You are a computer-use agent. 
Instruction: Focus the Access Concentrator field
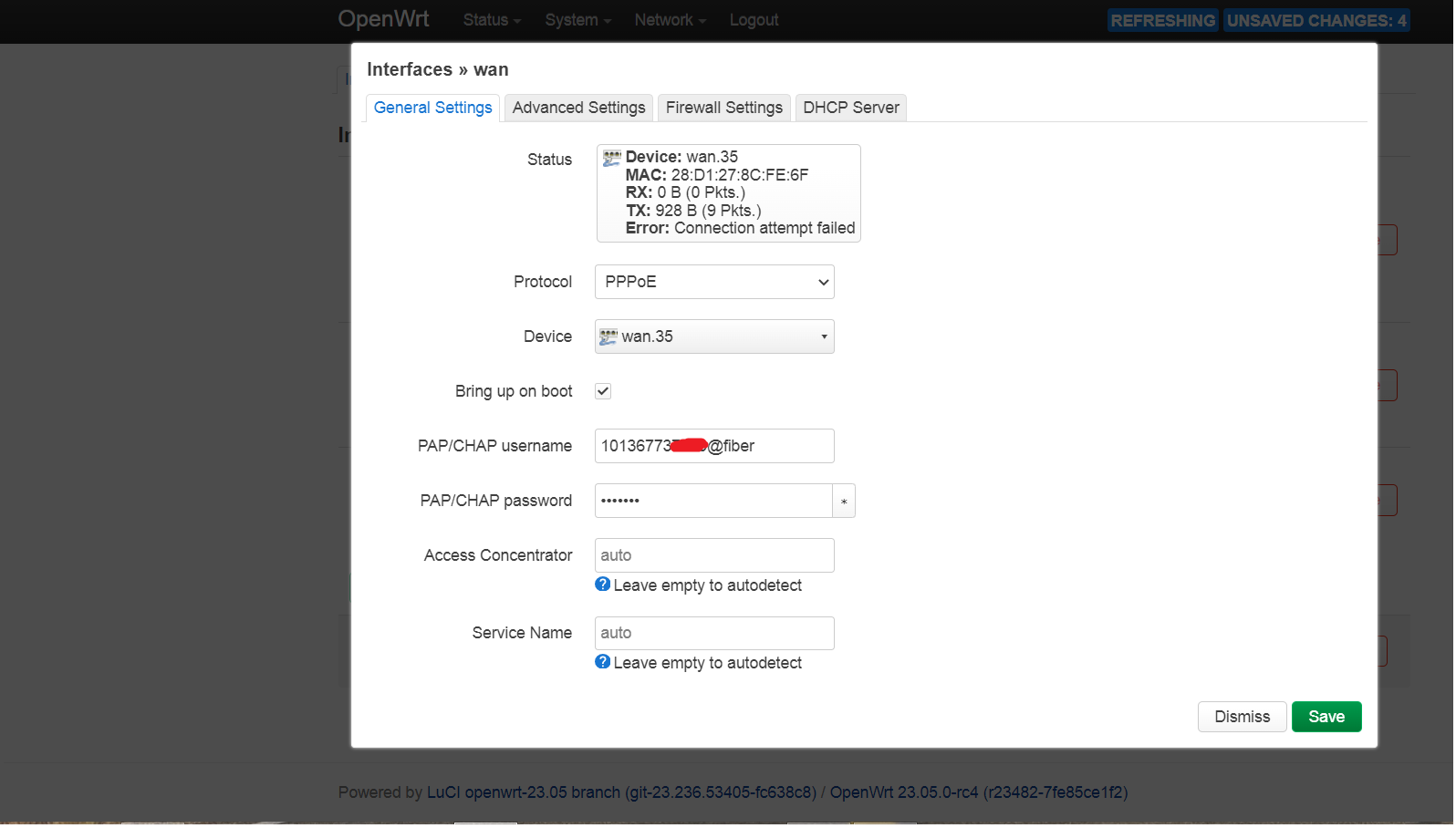tap(715, 556)
